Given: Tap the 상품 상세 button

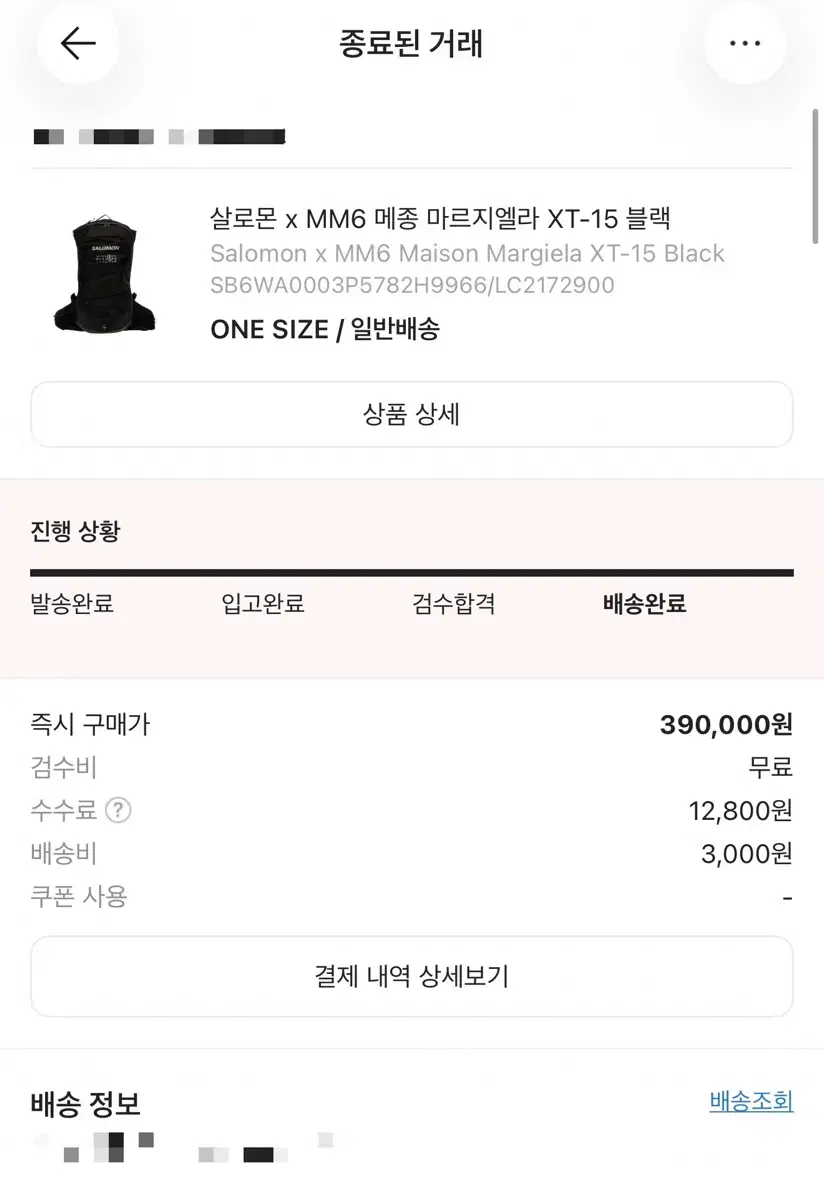Looking at the screenshot, I should [x=412, y=414].
